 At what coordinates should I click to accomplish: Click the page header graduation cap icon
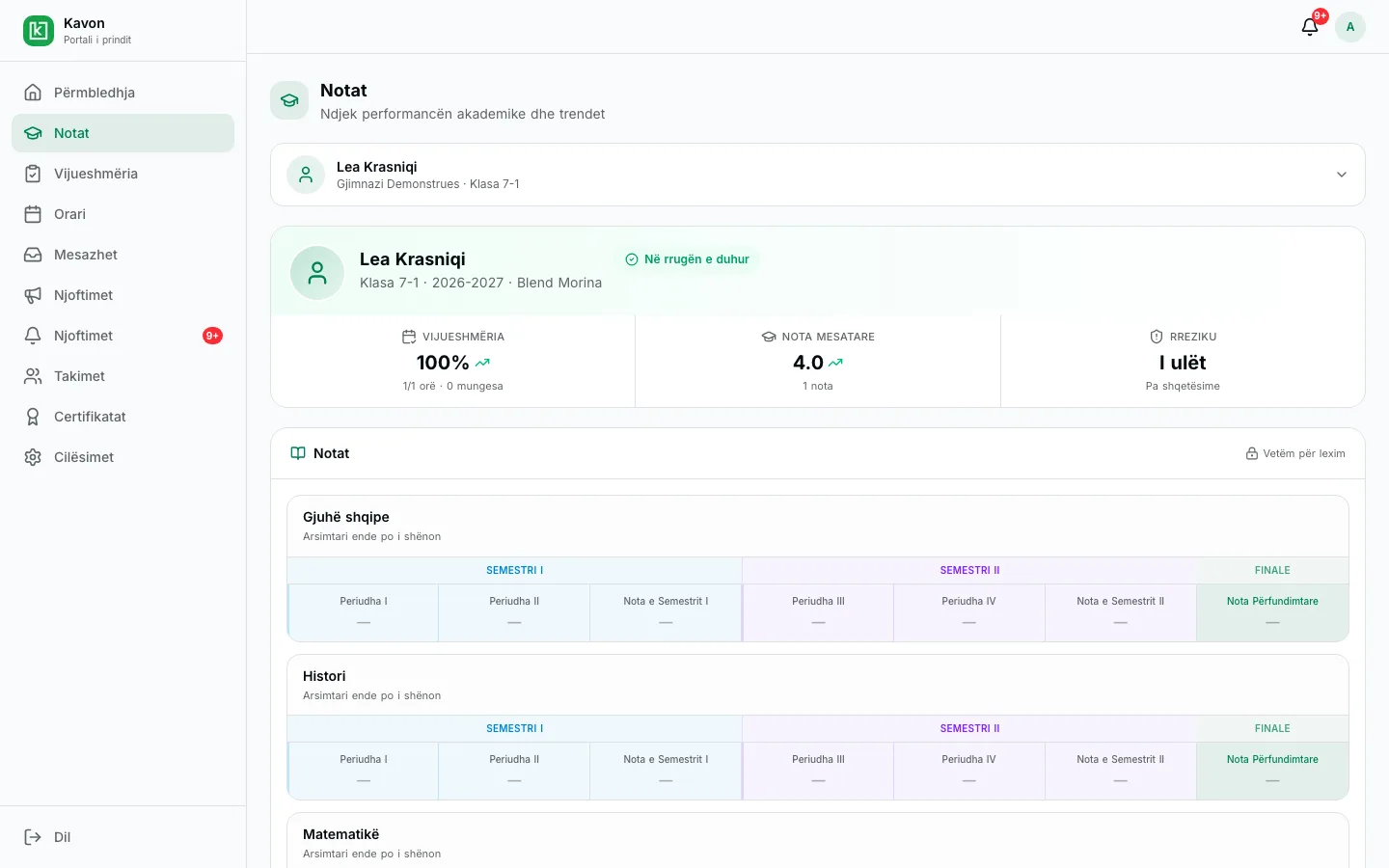tap(289, 100)
